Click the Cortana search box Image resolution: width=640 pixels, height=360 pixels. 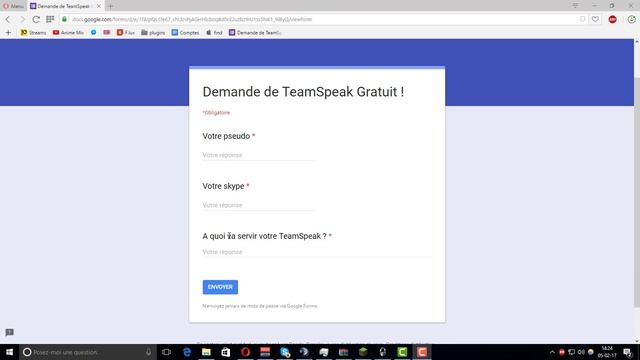tap(88, 352)
